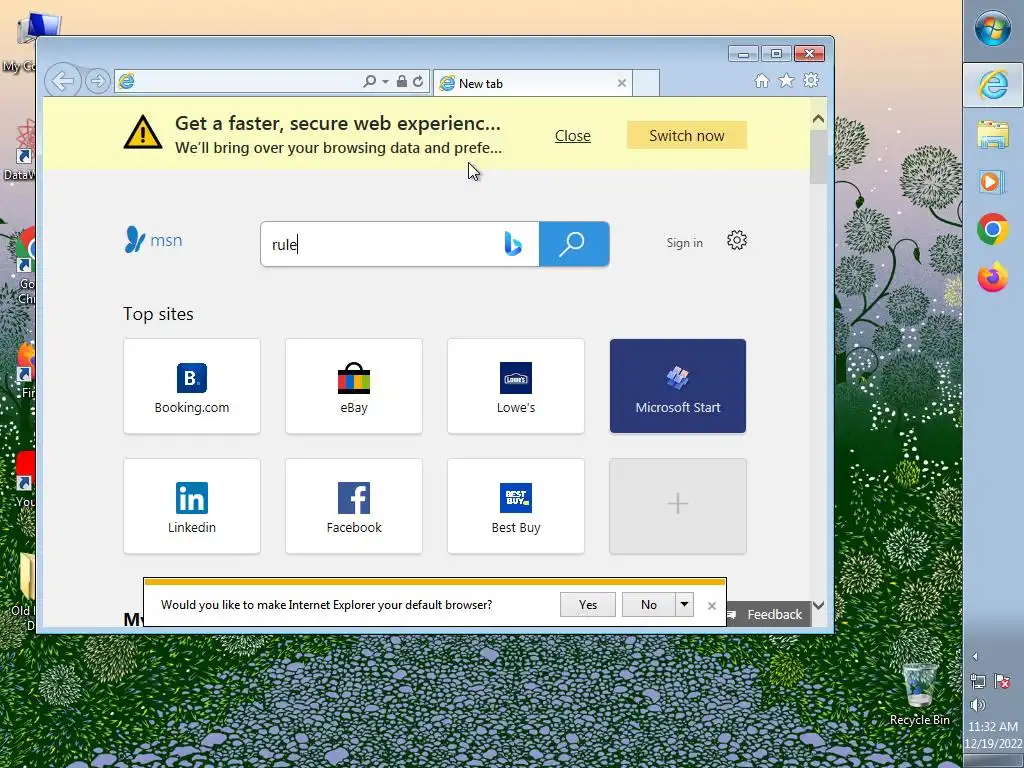Open the Recycle Bin desktop icon

pos(920,694)
